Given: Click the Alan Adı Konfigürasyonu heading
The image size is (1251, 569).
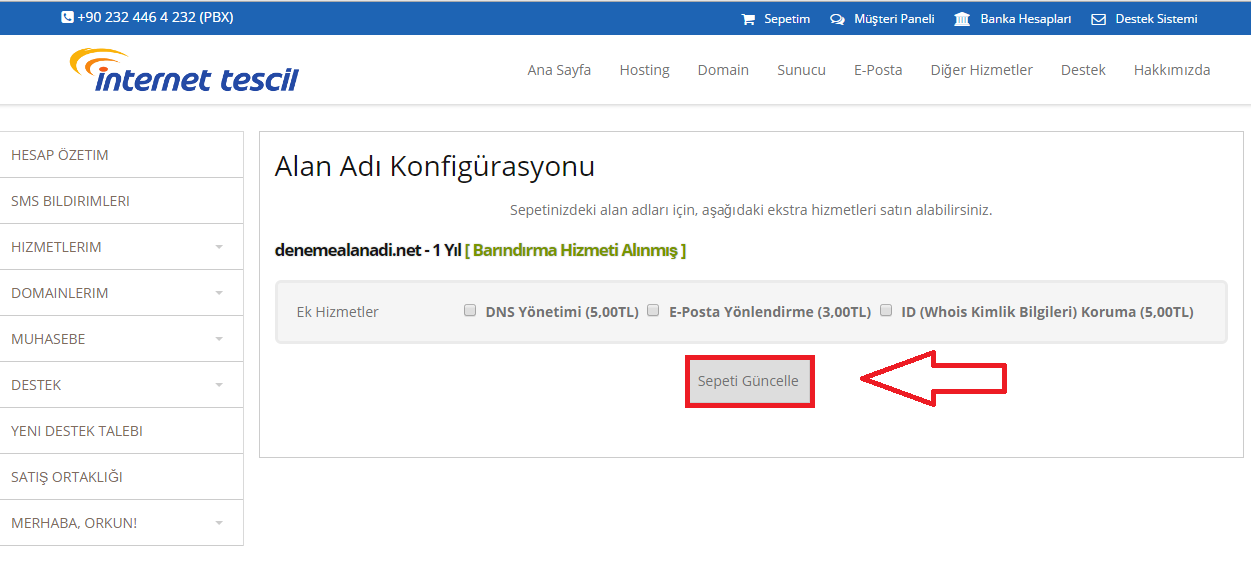Looking at the screenshot, I should click(x=435, y=166).
